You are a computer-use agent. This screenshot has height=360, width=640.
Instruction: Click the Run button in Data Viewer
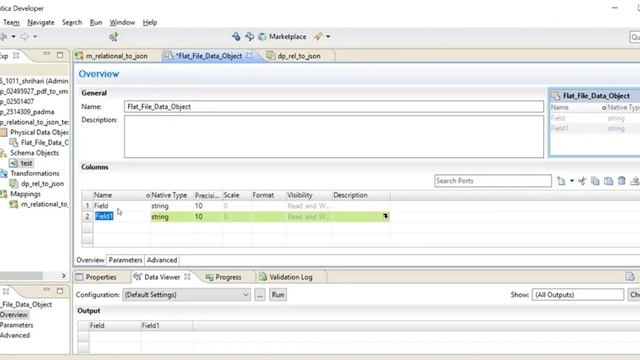coord(278,295)
